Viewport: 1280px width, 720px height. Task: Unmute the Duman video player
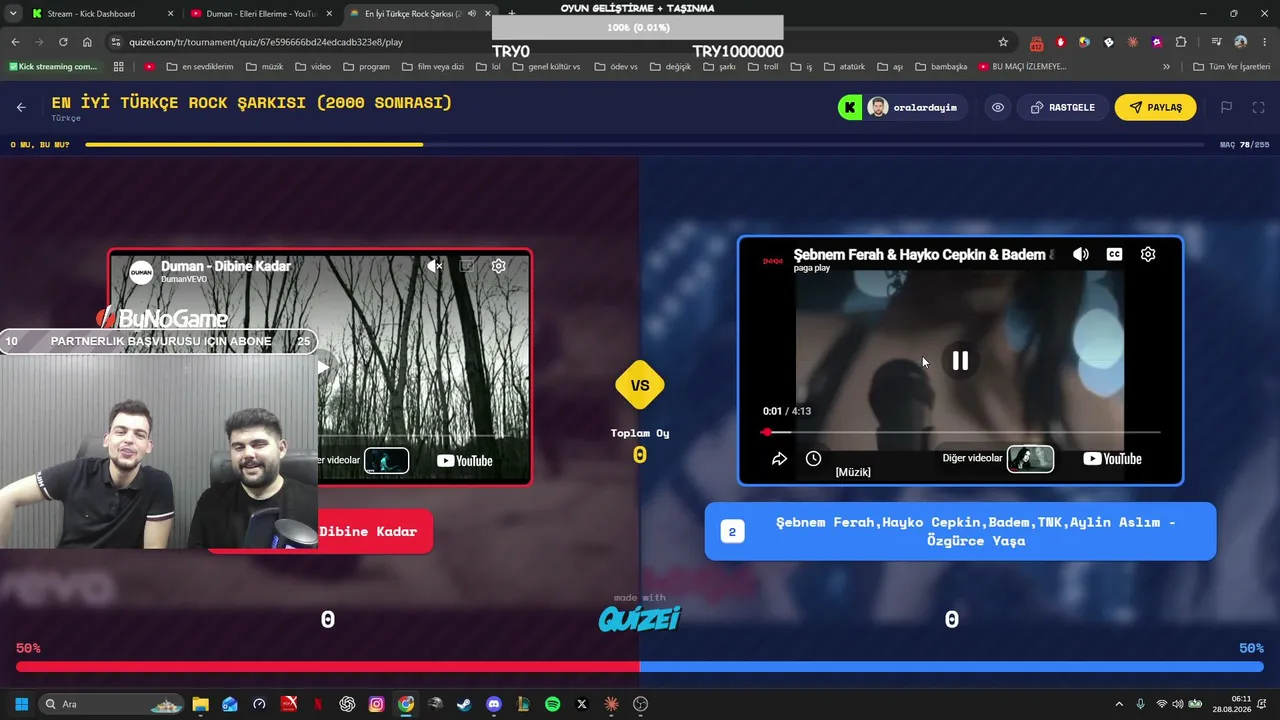coord(434,266)
